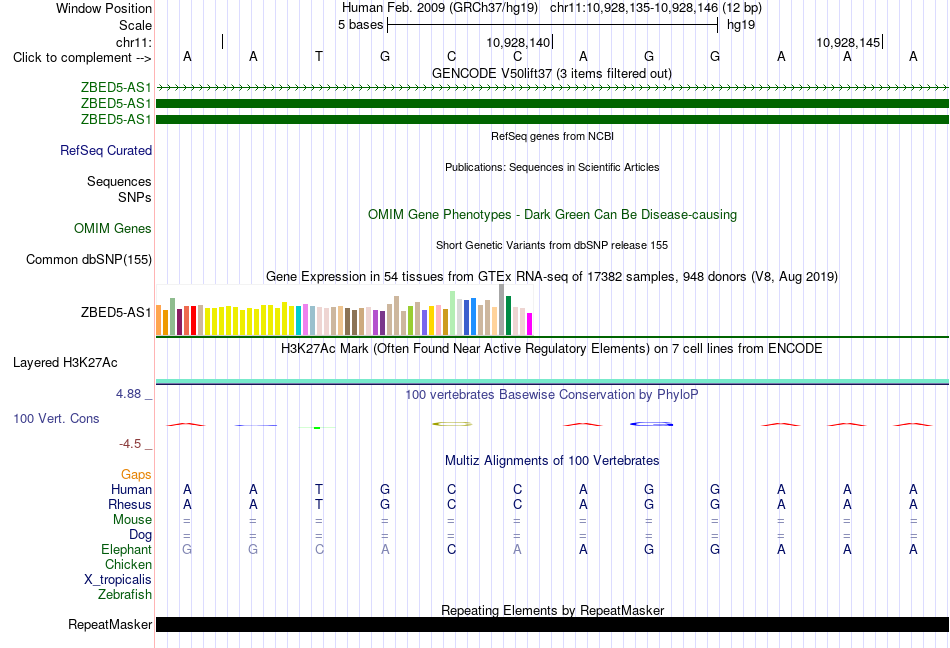
Task: Click the Mouse alignment row label
Action: (132, 520)
